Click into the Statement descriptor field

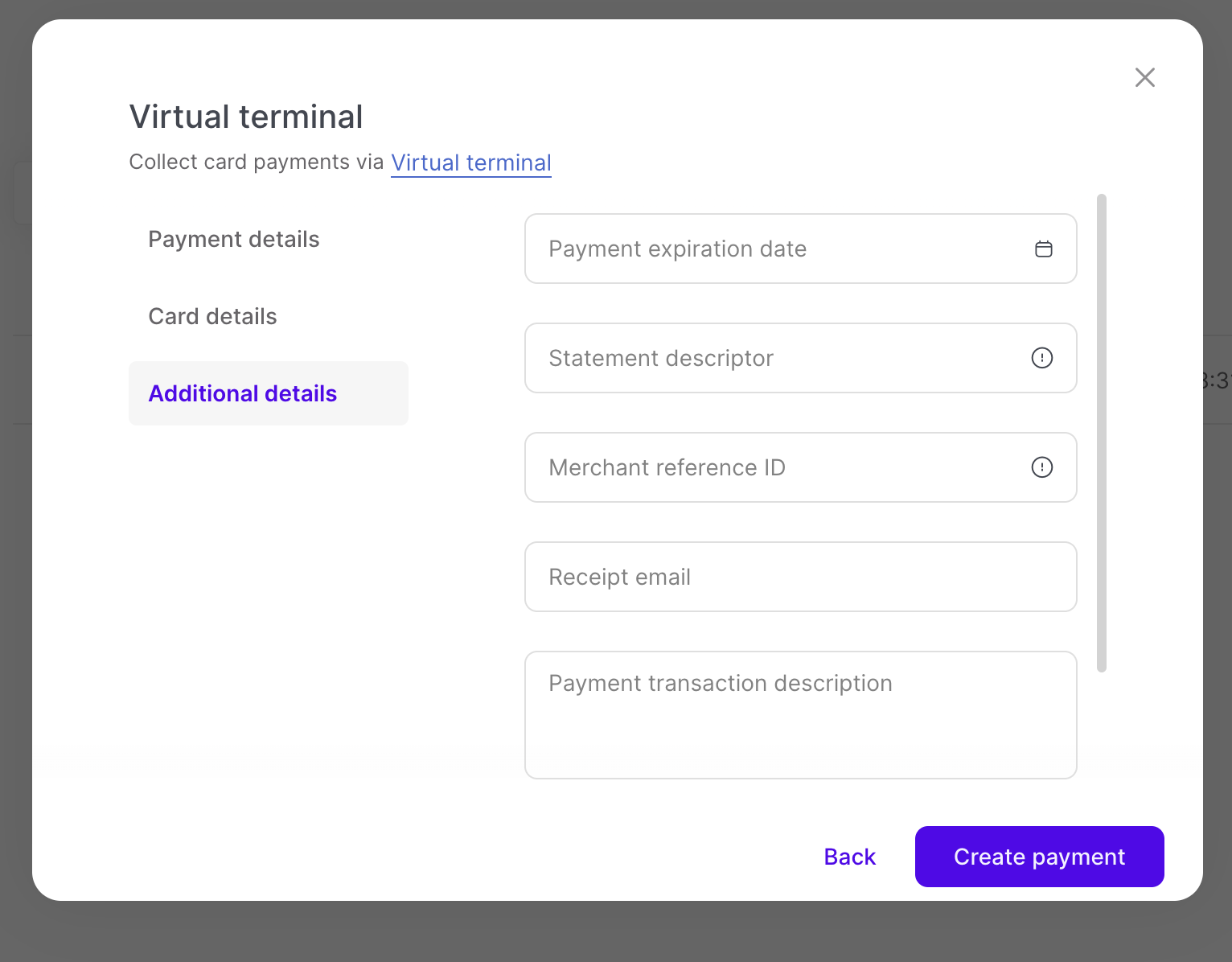tap(772, 358)
